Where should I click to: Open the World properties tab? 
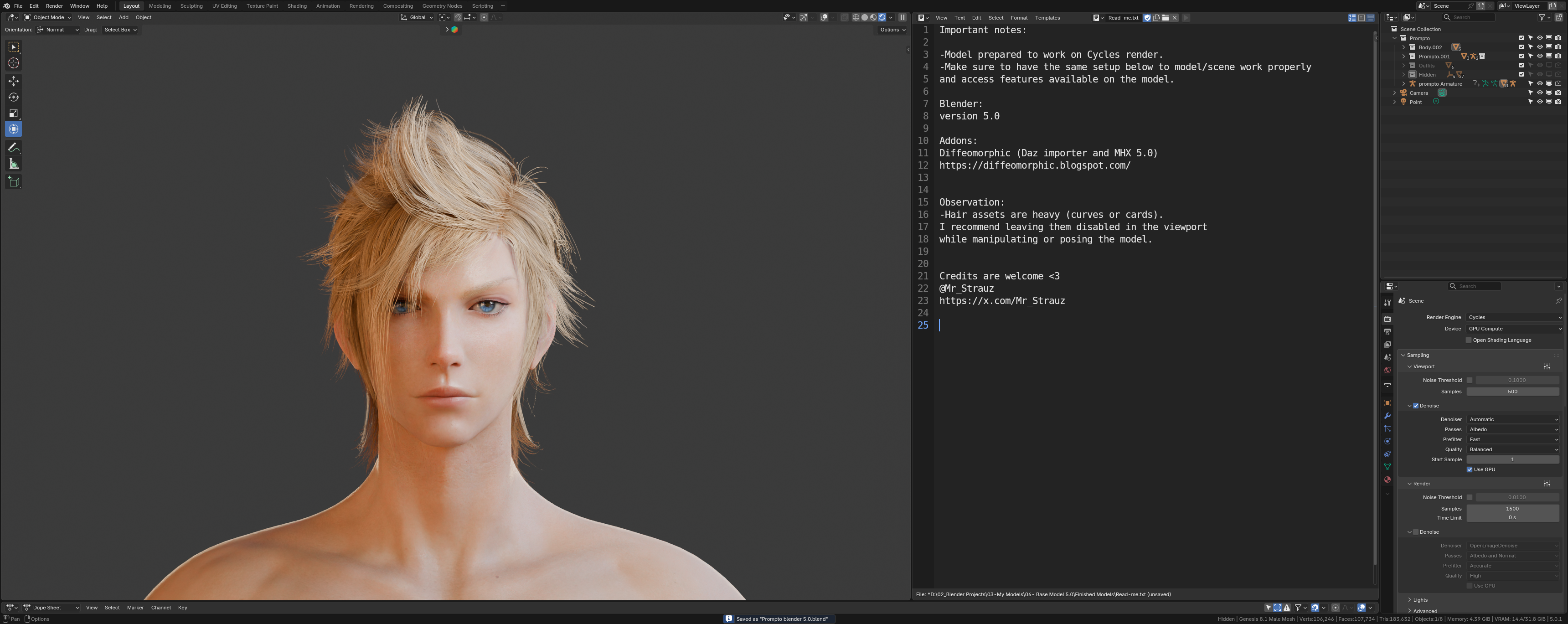[1387, 370]
